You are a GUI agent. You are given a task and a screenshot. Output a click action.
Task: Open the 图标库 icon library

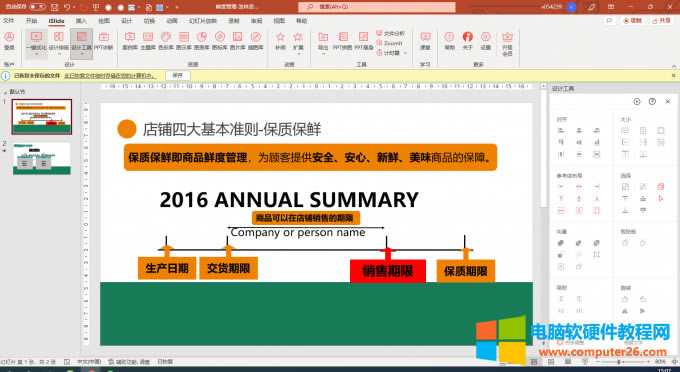tap(220, 40)
